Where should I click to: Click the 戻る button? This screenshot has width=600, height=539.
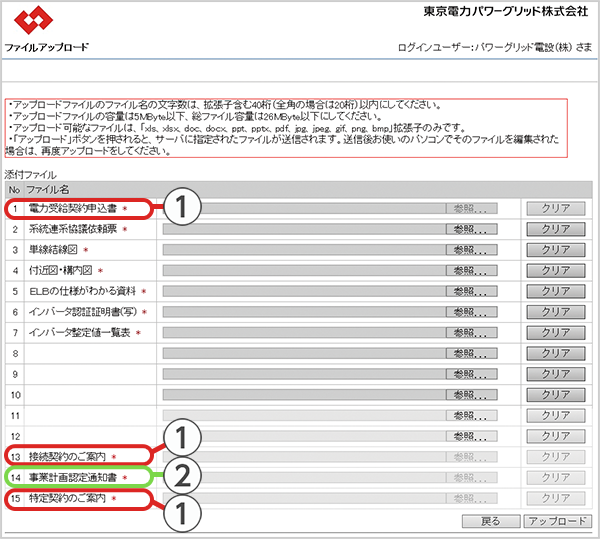coord(491,521)
